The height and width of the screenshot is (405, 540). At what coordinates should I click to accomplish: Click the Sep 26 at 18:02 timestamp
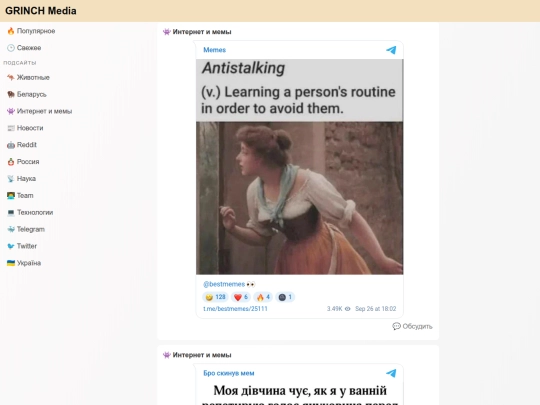point(376,309)
